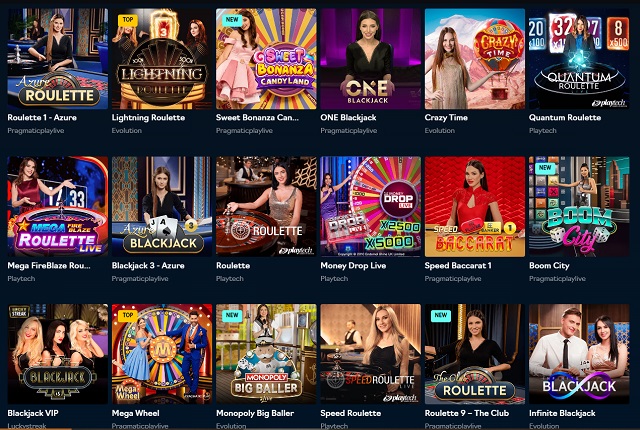The height and width of the screenshot is (430, 640).
Task: Click the Evolution provider label under Crazy Time
Action: (440, 131)
